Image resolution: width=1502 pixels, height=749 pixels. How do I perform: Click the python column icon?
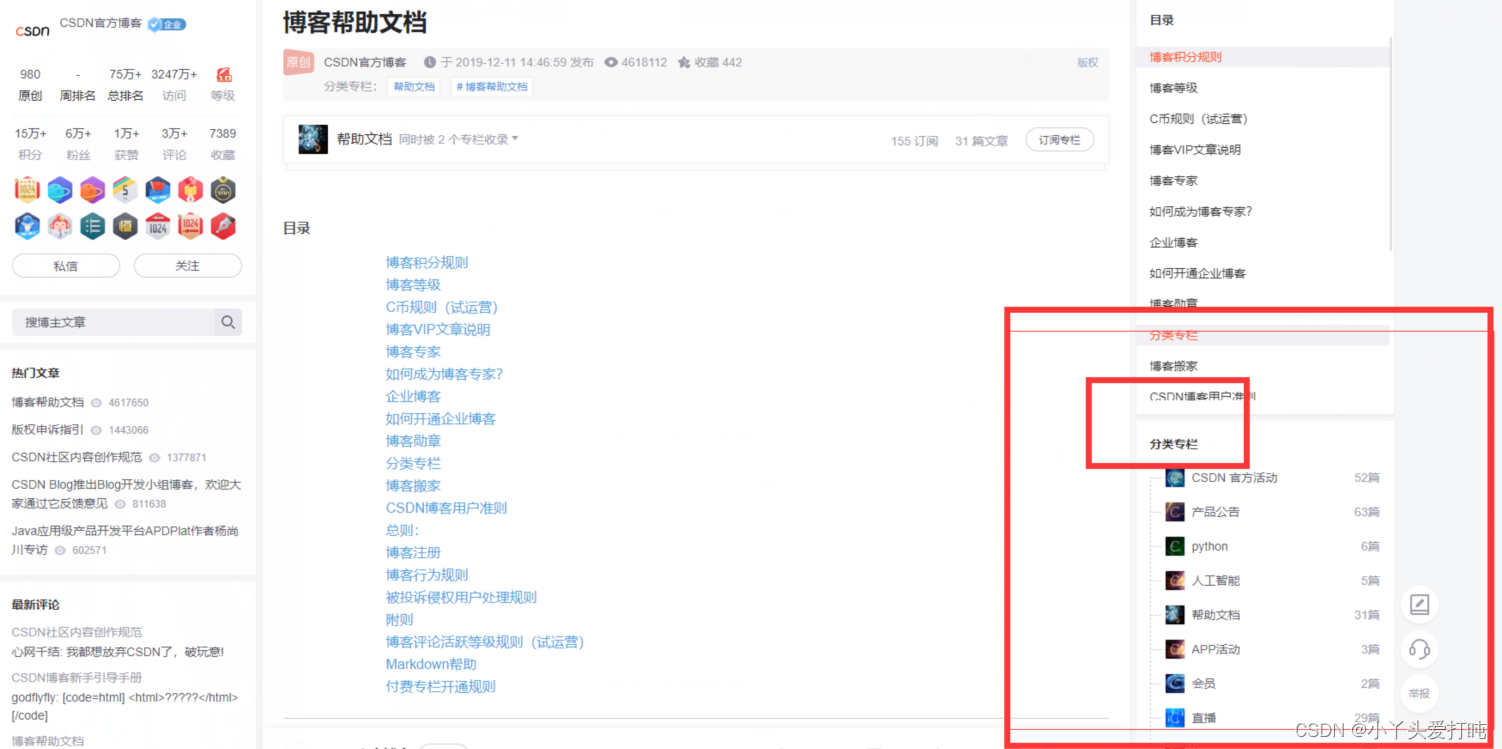(1175, 546)
